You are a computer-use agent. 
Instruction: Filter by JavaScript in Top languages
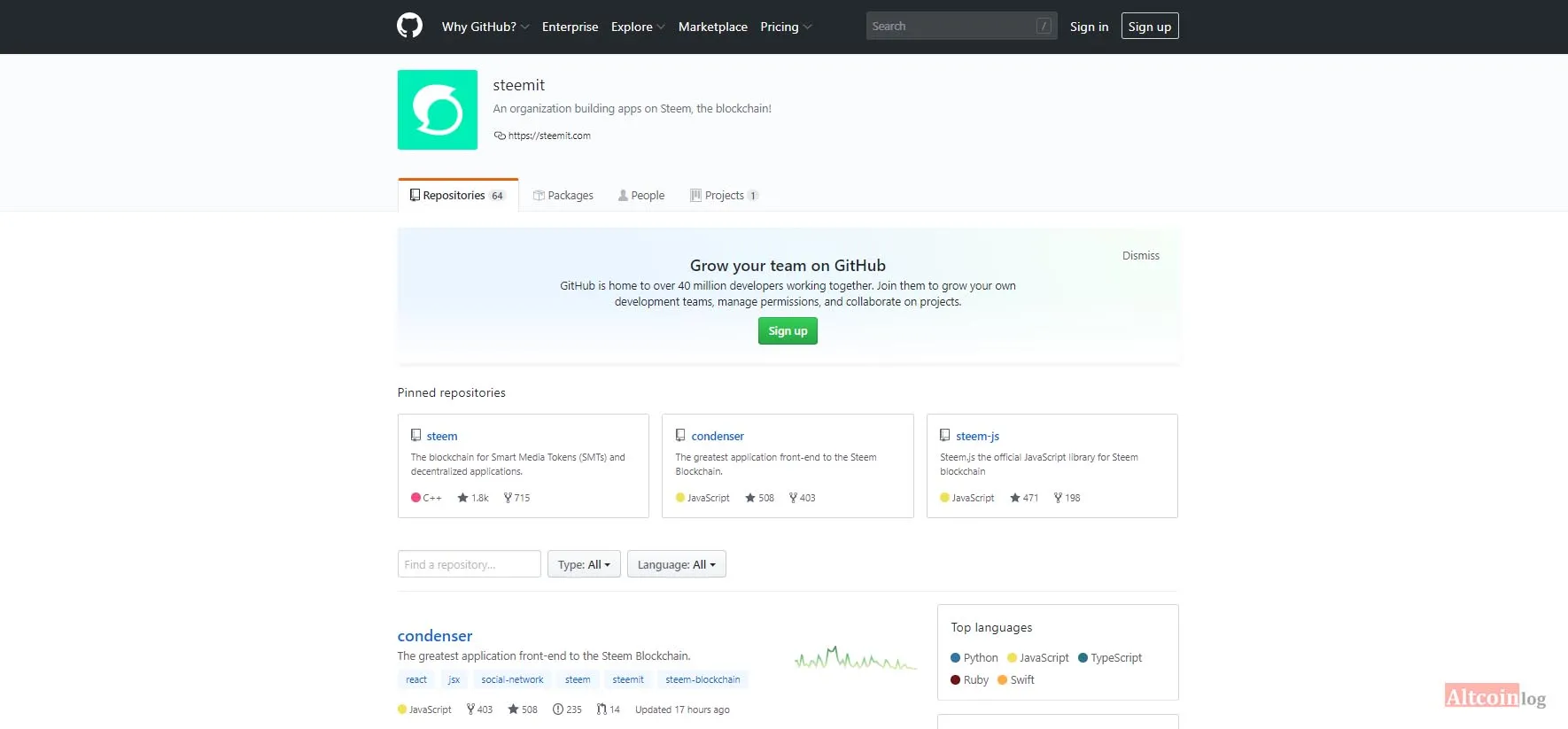pos(1038,657)
